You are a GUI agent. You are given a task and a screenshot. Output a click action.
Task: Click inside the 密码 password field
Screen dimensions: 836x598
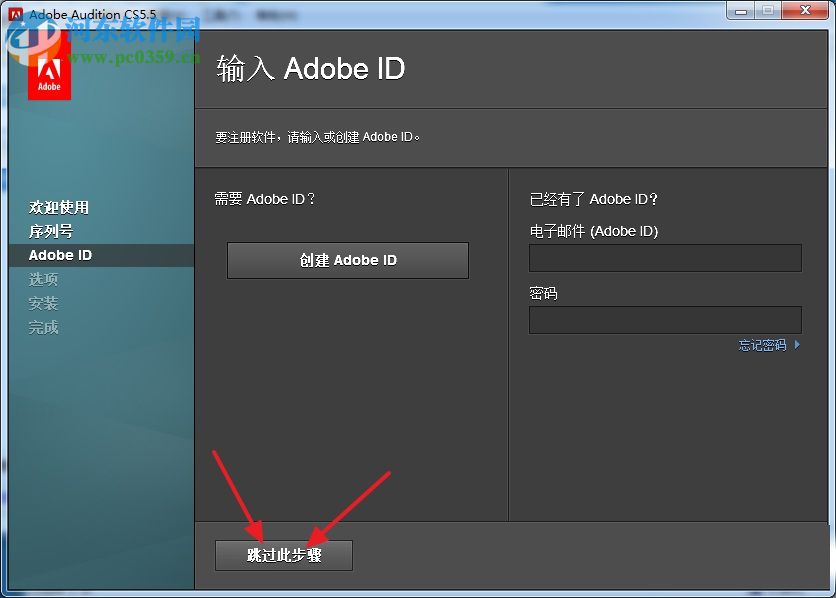[665, 320]
